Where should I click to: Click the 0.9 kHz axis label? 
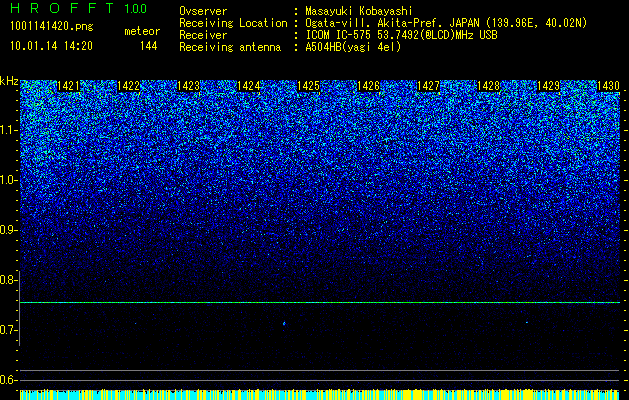(9, 230)
